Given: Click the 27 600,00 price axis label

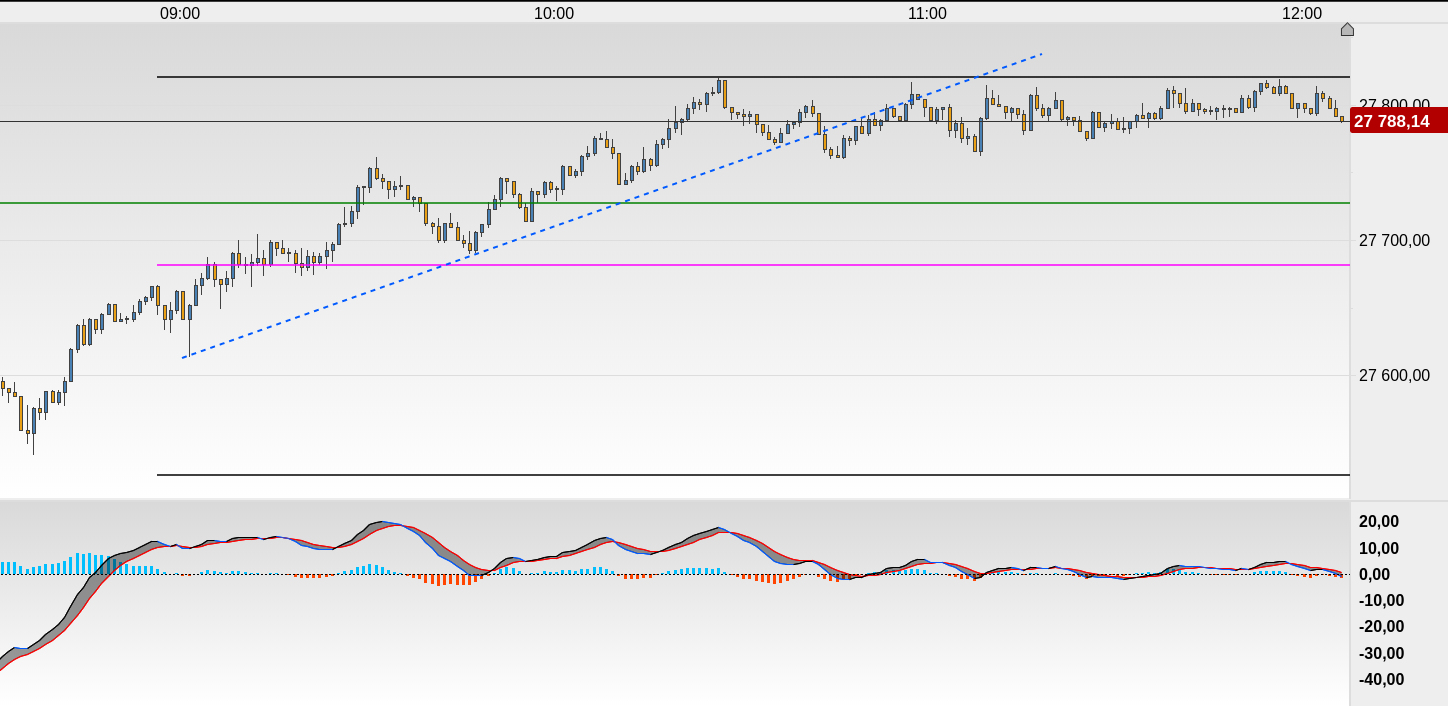Looking at the screenshot, I should [x=1394, y=375].
